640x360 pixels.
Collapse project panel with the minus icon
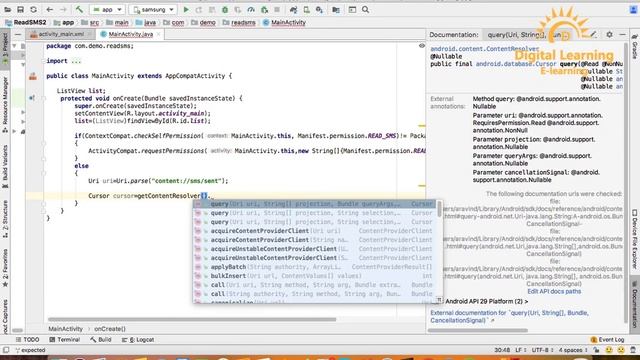click(18, 35)
